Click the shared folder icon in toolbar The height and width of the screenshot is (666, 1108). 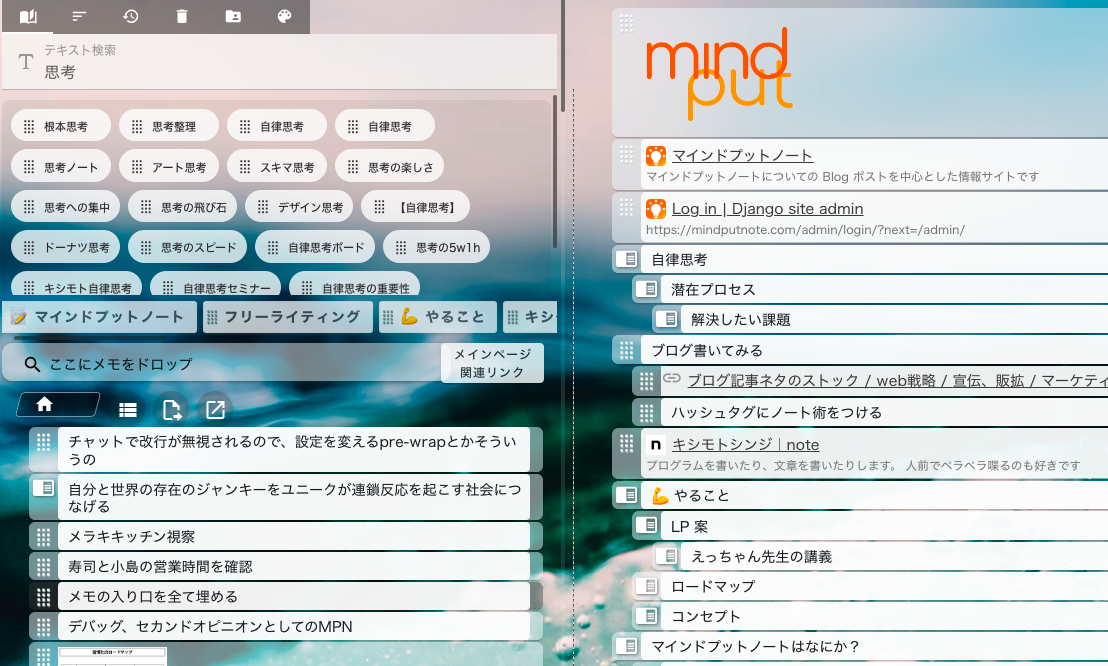pos(232,16)
